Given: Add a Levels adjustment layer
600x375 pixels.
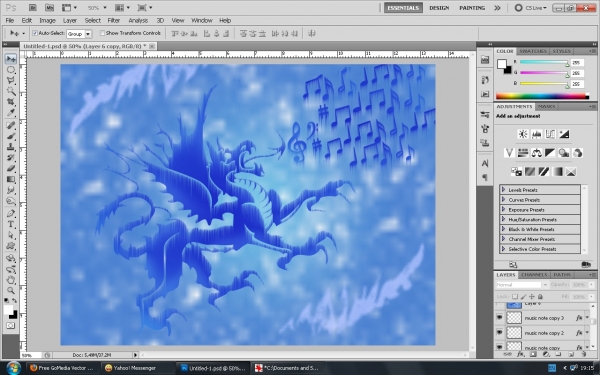Looking at the screenshot, I should pyautogui.click(x=536, y=134).
